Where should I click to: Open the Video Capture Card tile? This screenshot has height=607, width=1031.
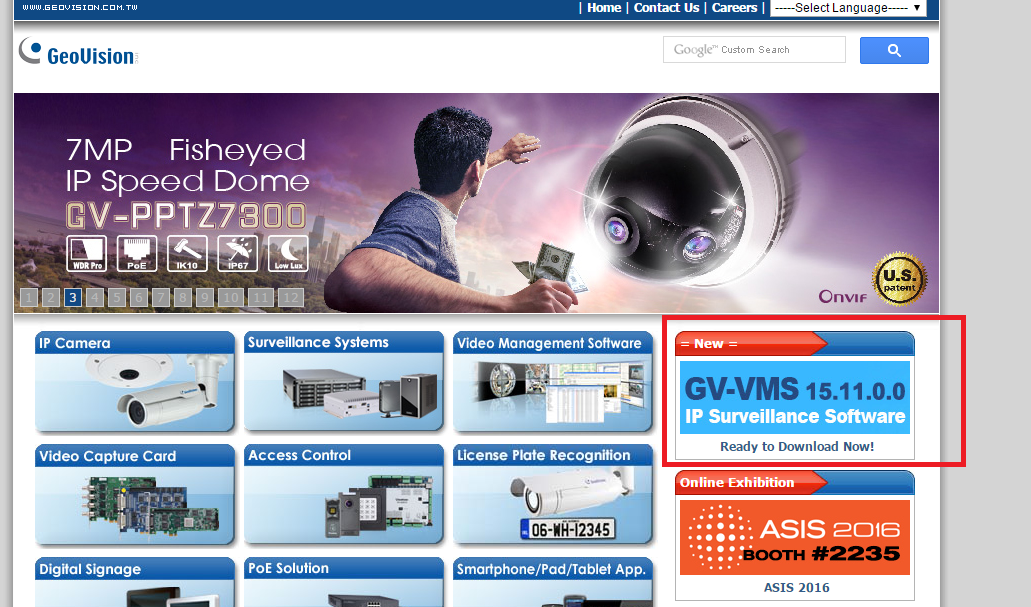[135, 495]
